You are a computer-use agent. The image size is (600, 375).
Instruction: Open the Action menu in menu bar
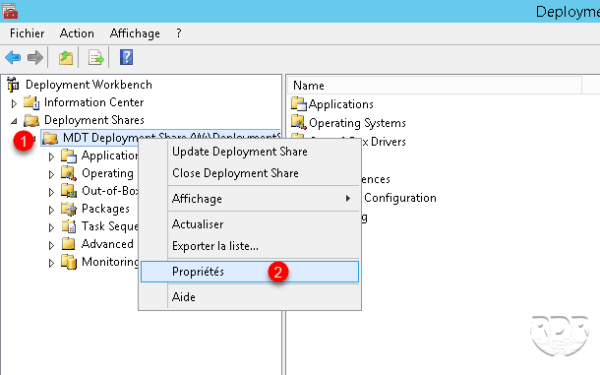point(77,33)
